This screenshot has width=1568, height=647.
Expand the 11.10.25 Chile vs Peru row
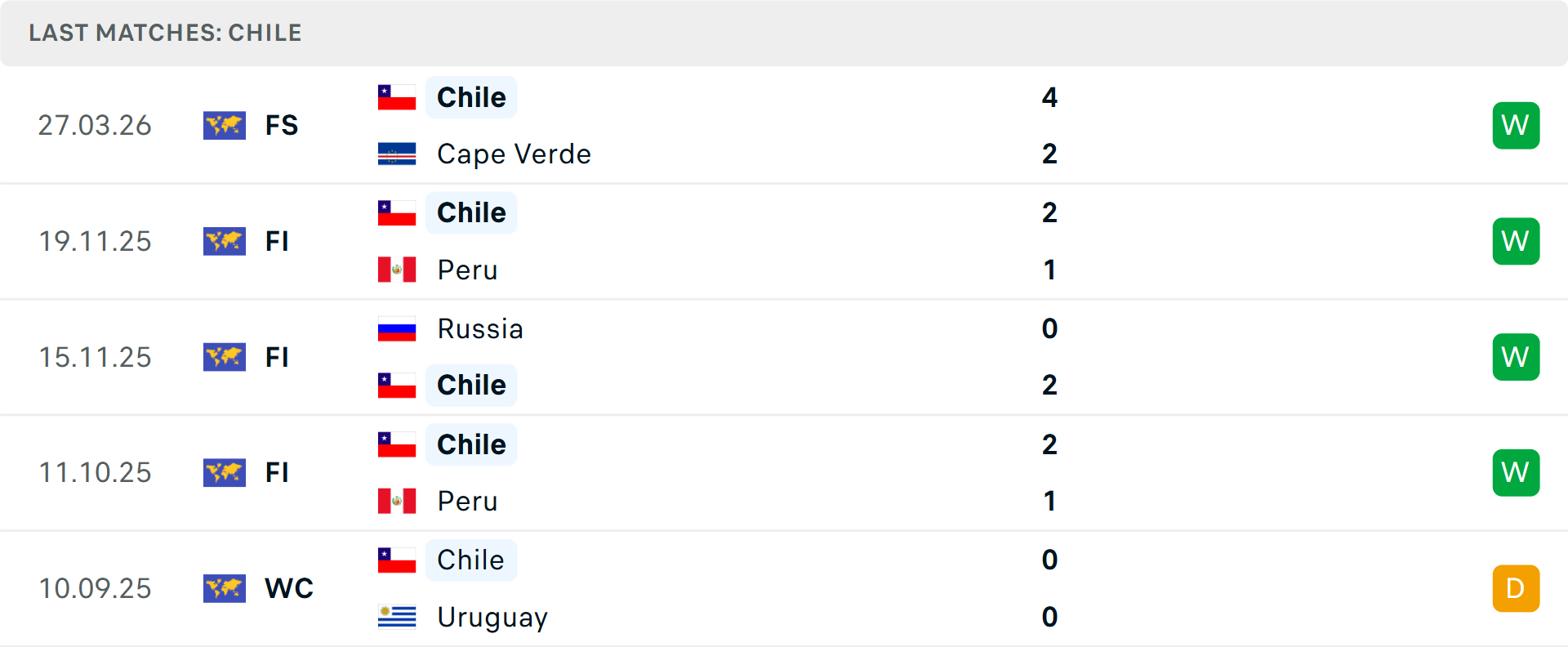[784, 472]
